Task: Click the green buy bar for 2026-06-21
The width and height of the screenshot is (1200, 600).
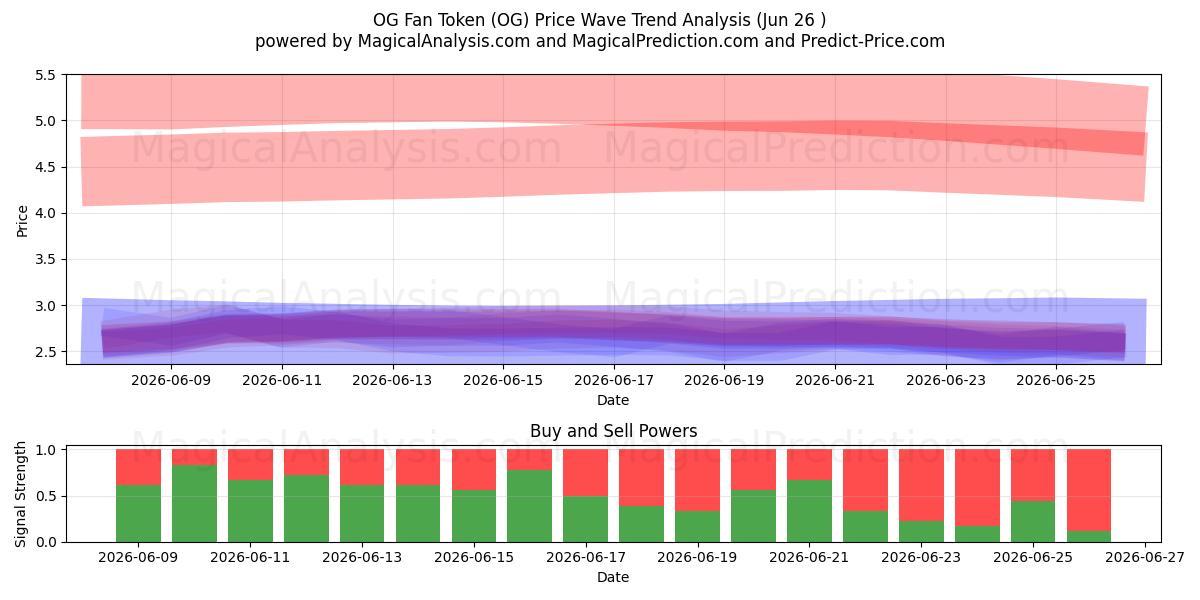Action: tap(809, 511)
